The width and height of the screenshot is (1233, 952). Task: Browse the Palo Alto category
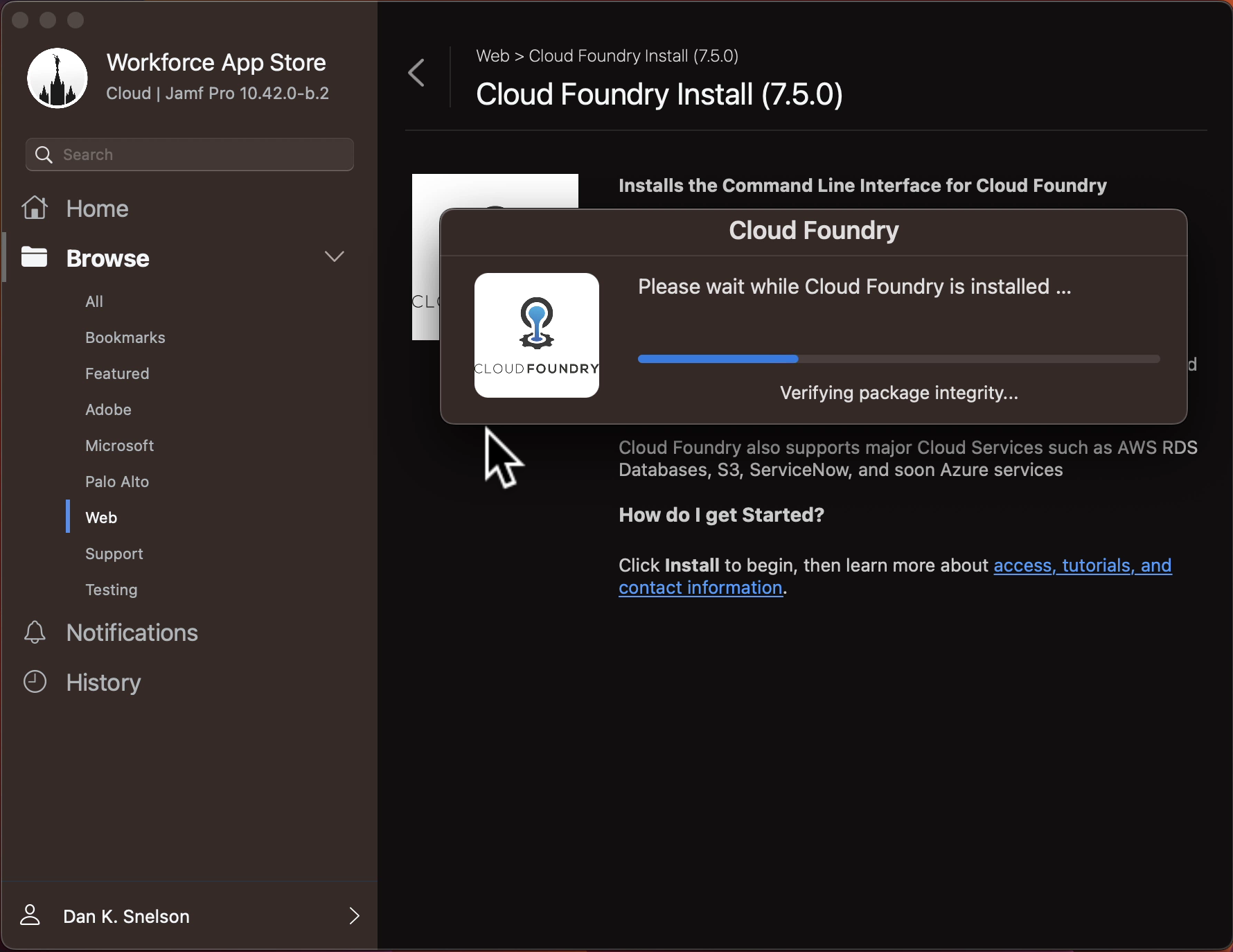[x=117, y=482]
